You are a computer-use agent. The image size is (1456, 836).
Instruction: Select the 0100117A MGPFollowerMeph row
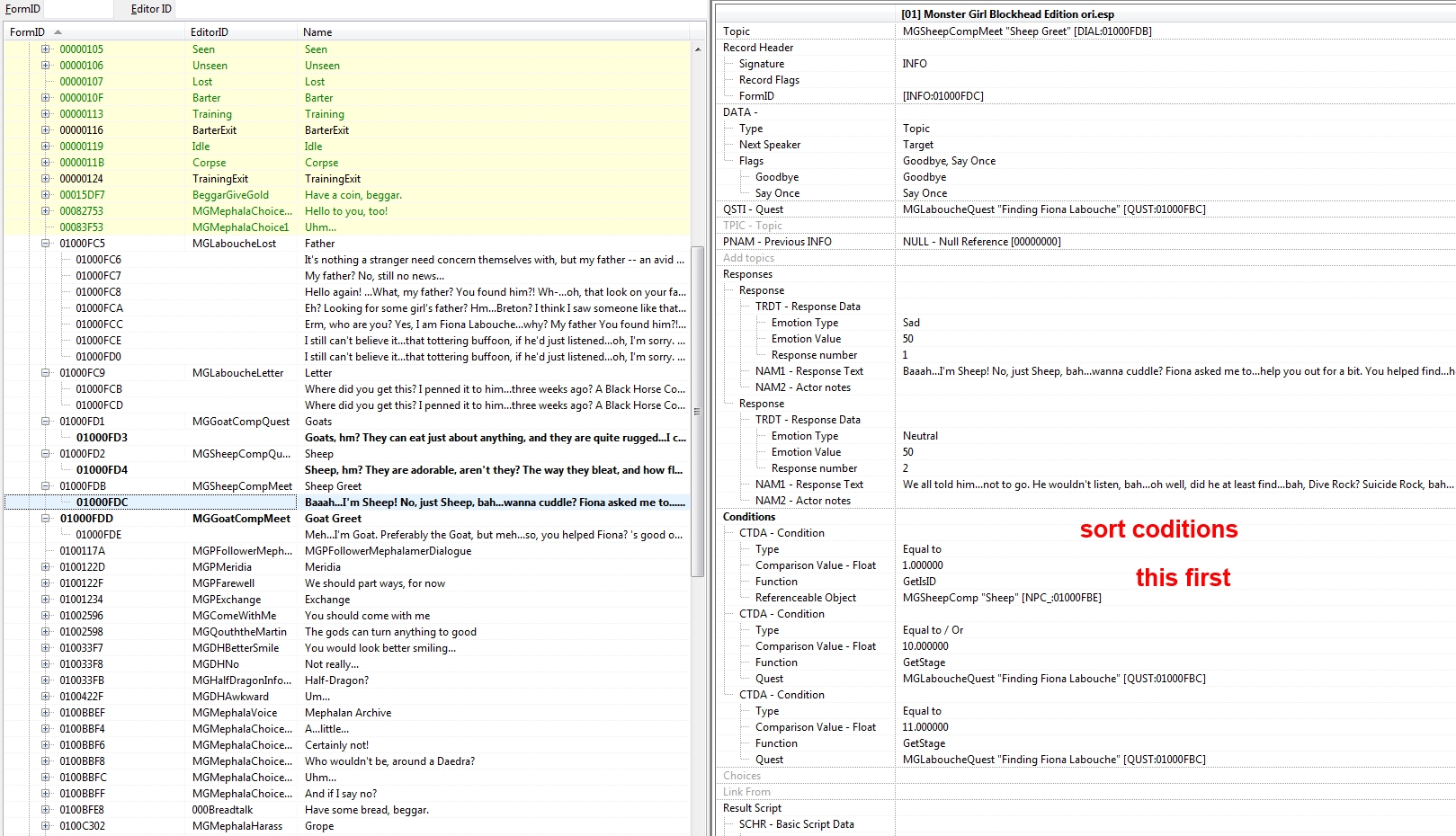coord(347,551)
